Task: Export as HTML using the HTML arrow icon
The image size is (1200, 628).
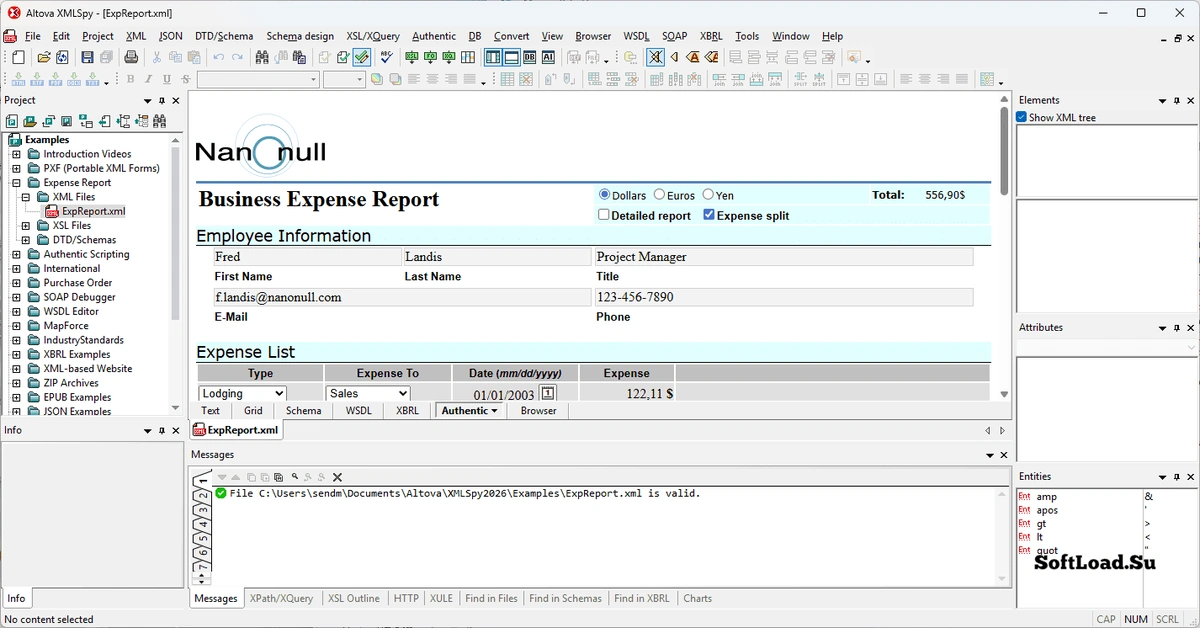Action: (x=18, y=80)
